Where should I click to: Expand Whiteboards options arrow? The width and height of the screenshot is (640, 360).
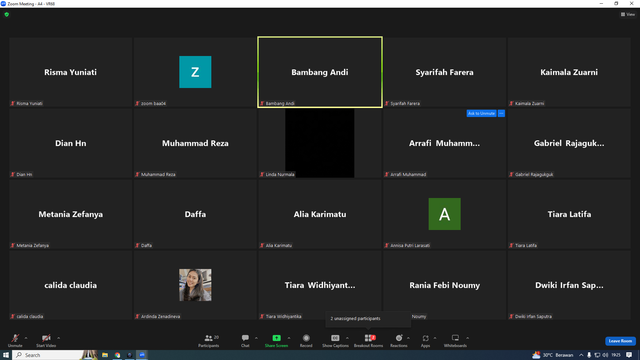(x=467, y=338)
